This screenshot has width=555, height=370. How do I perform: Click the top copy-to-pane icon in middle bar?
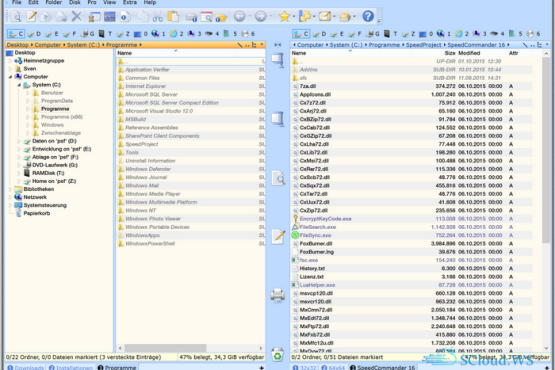click(x=278, y=59)
